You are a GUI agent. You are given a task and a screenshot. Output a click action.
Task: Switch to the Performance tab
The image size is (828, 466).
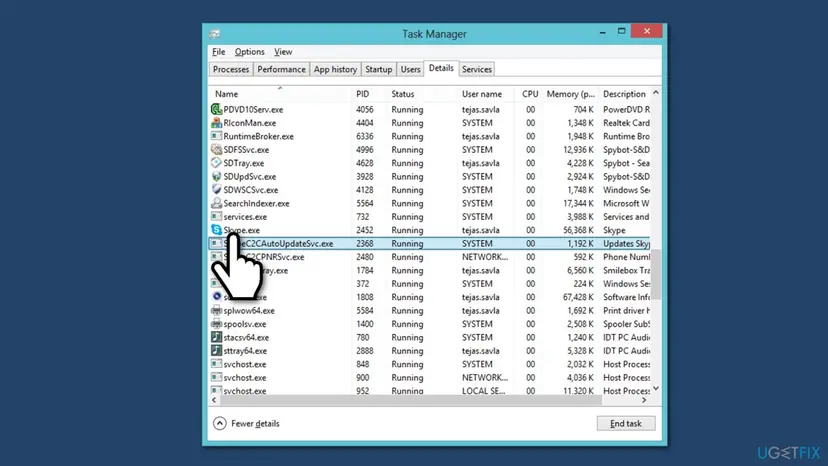pyautogui.click(x=281, y=69)
